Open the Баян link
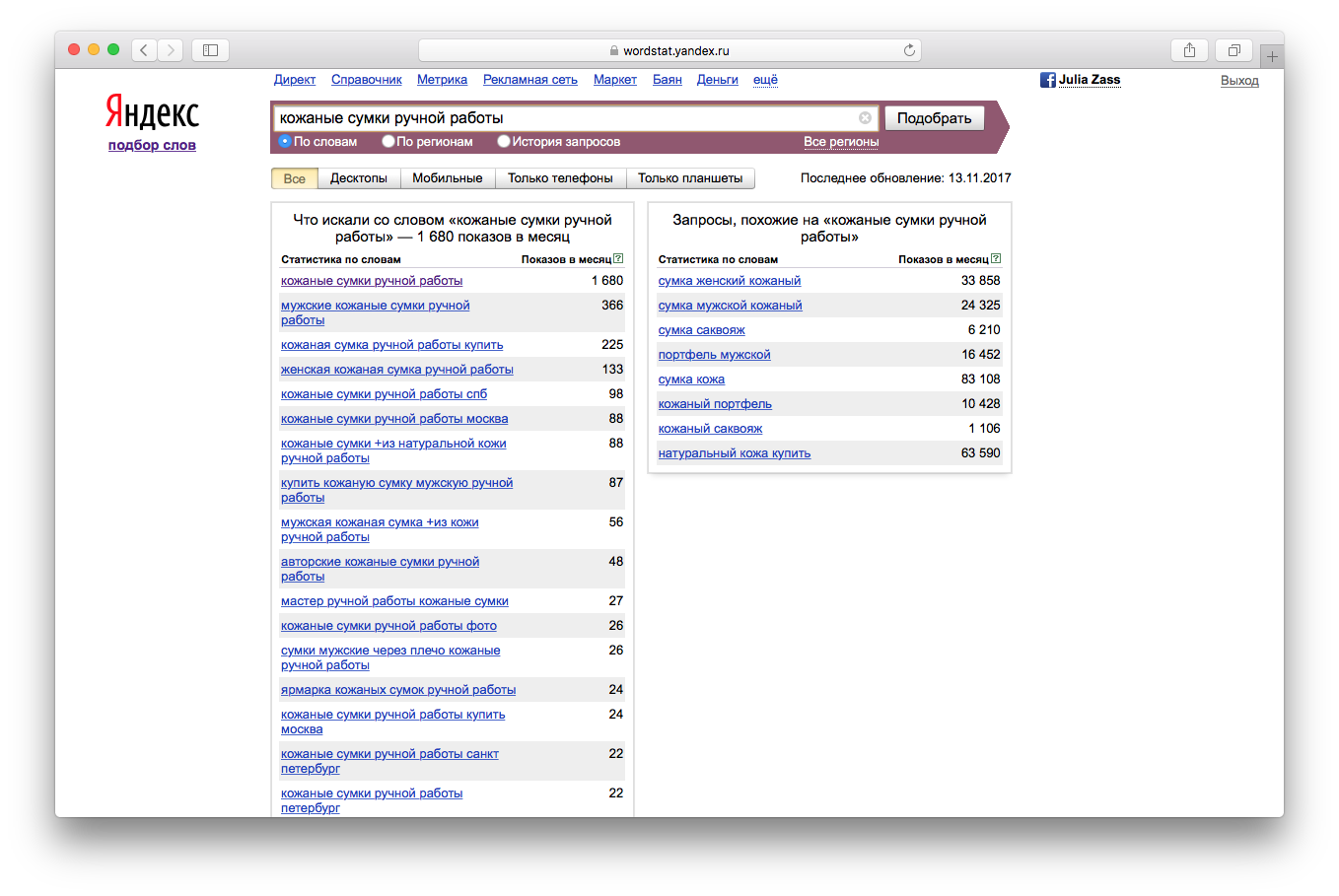The width and height of the screenshot is (1339, 896). point(668,79)
